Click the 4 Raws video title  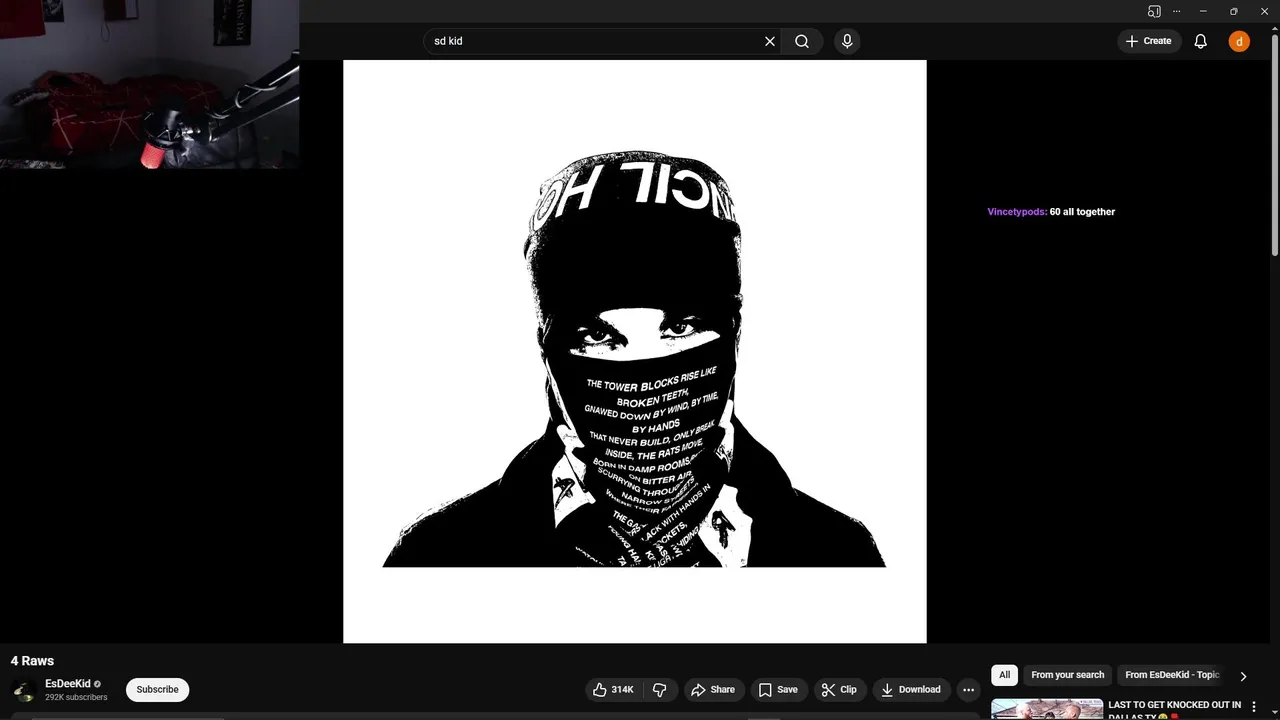[x=32, y=661]
